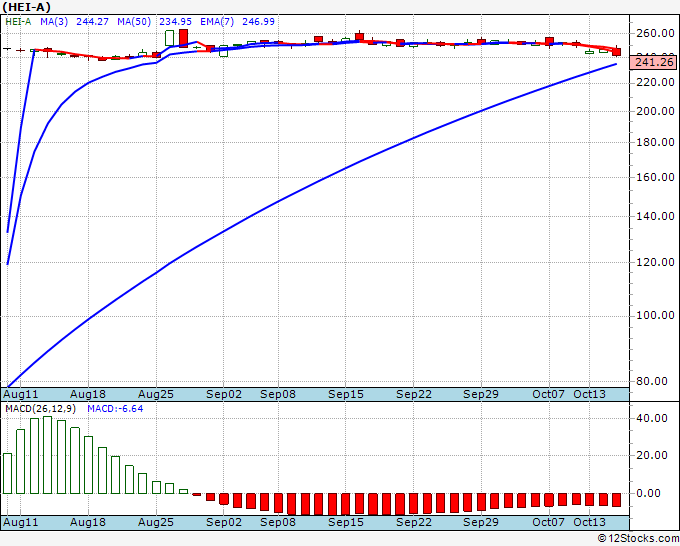Click the MA(3) legend label
The image size is (680, 546).
54,22
